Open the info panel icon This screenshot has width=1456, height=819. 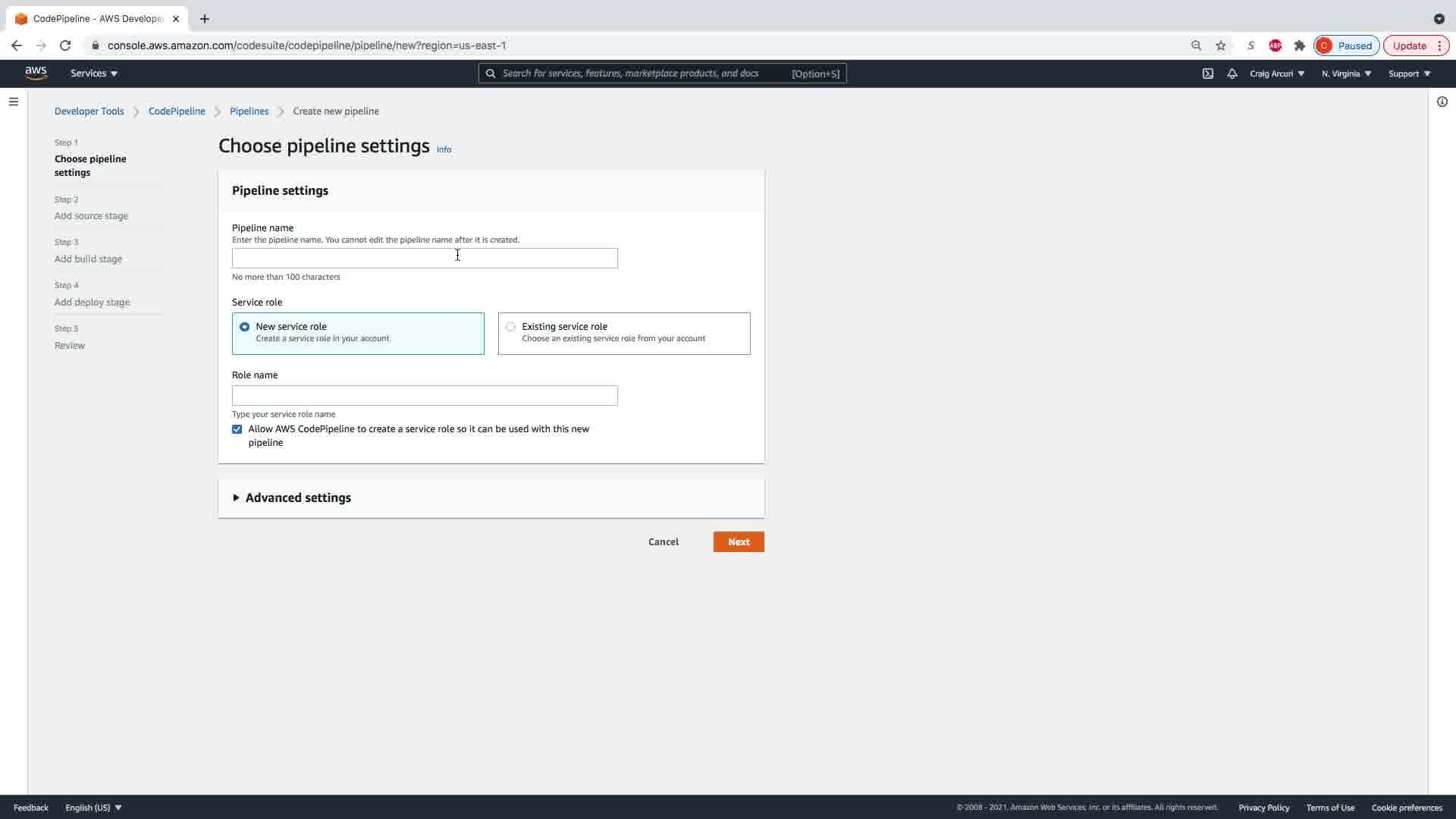pos(1442,102)
